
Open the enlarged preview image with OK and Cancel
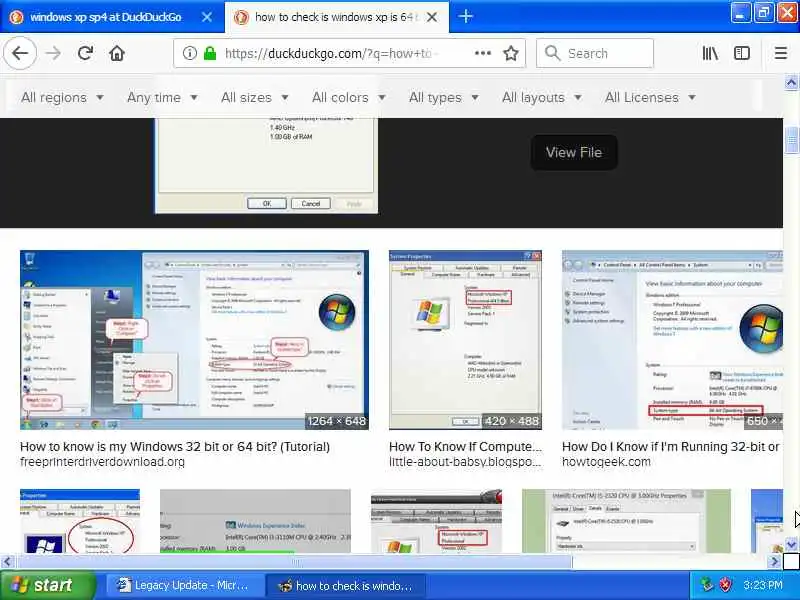[x=266, y=166]
